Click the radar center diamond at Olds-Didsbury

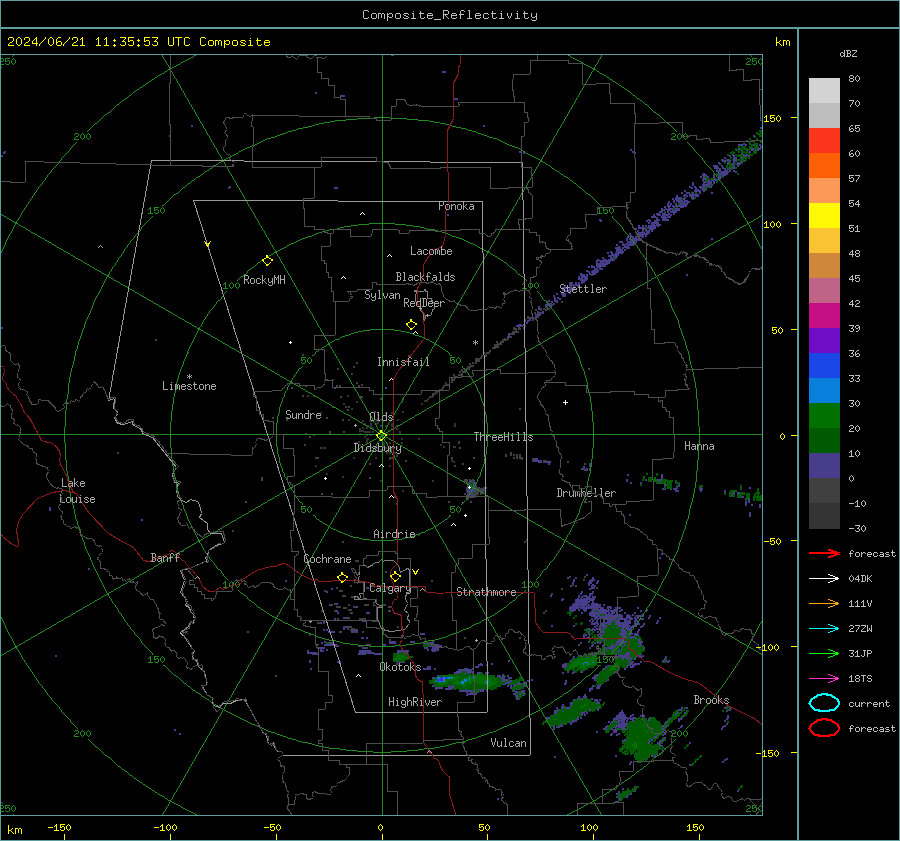click(x=381, y=436)
